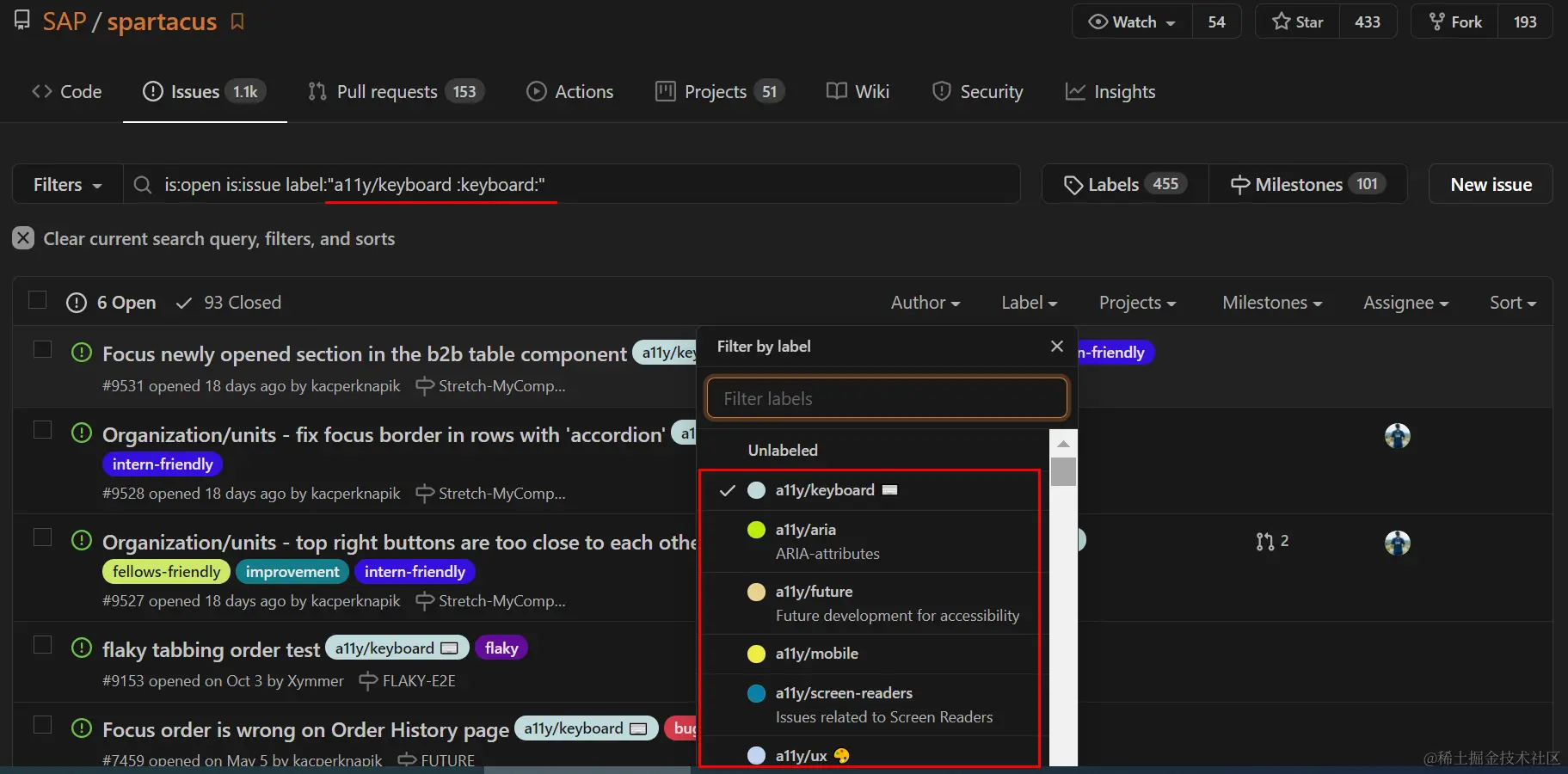Screen dimensions: 1568x774
Task: Tick checkbox for top right buttons issue
Action: point(42,537)
